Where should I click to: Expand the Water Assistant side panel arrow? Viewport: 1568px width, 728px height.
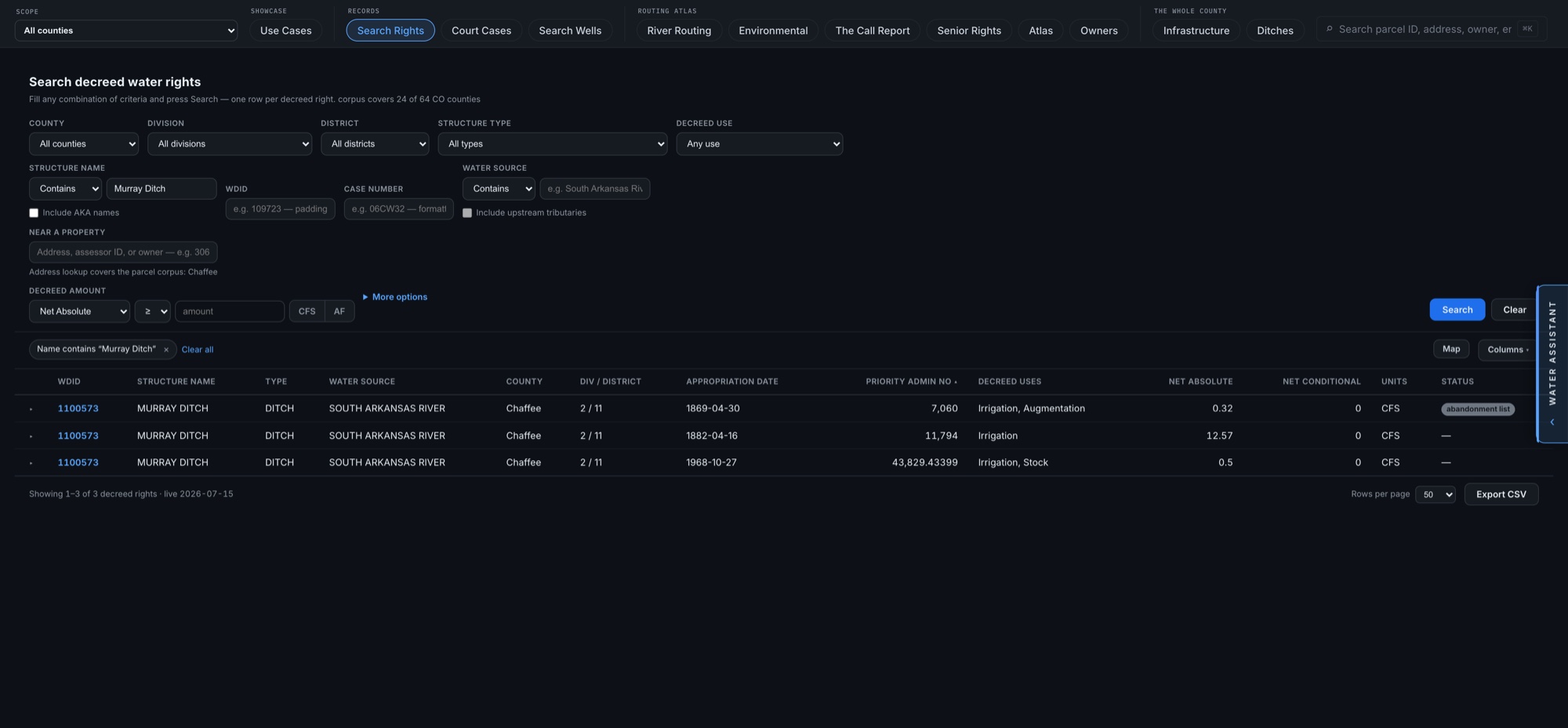(1552, 422)
